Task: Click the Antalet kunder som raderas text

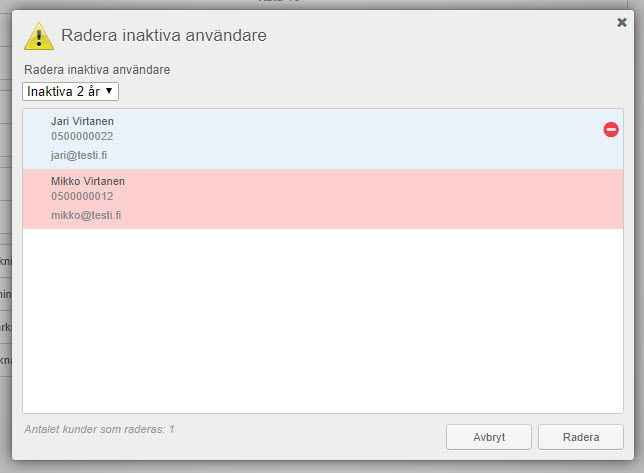Action: click(99, 429)
